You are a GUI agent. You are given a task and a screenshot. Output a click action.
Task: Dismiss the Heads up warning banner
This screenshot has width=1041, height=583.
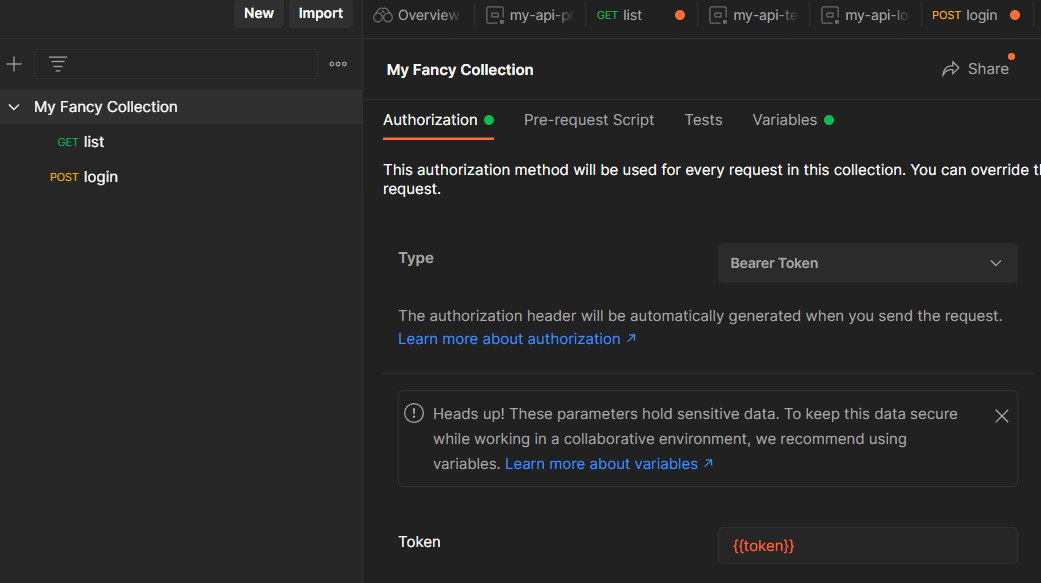click(1001, 416)
